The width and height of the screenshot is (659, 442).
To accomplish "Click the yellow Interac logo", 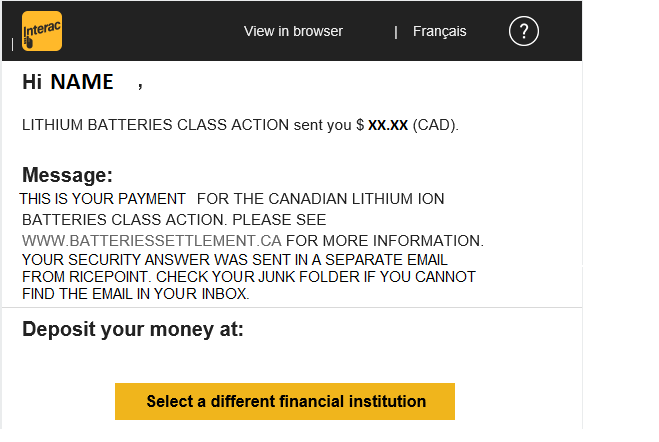I will (42, 31).
